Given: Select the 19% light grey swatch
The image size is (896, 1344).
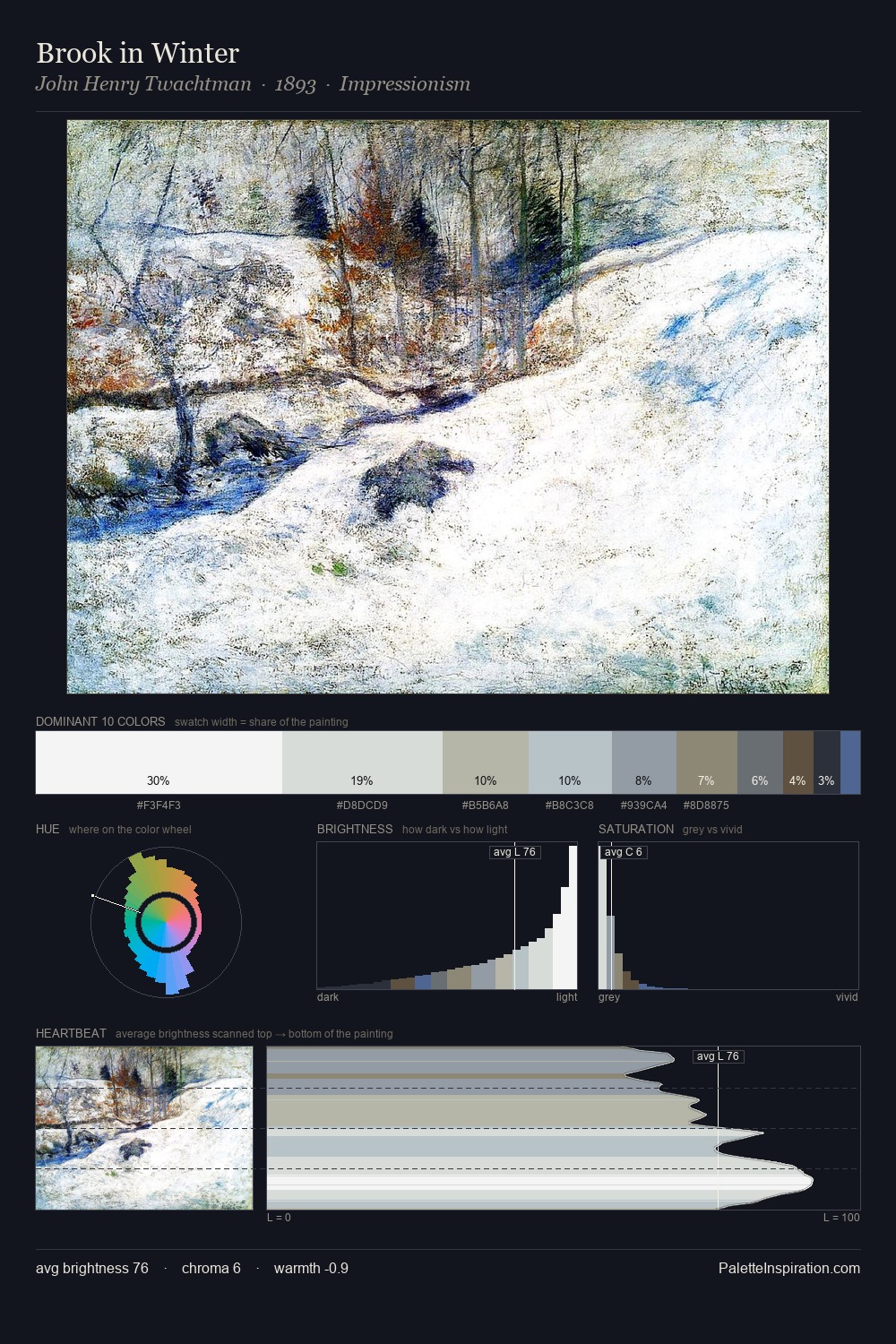Looking at the screenshot, I should (362, 762).
